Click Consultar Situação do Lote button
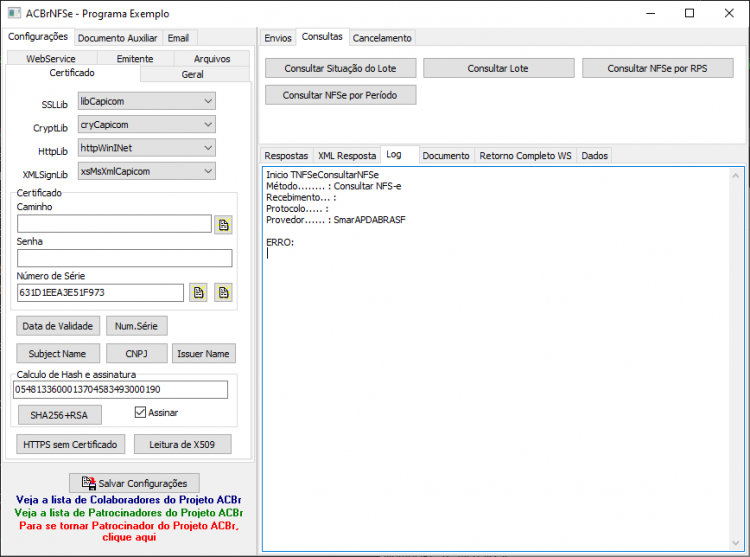The image size is (750, 557). 341,68
